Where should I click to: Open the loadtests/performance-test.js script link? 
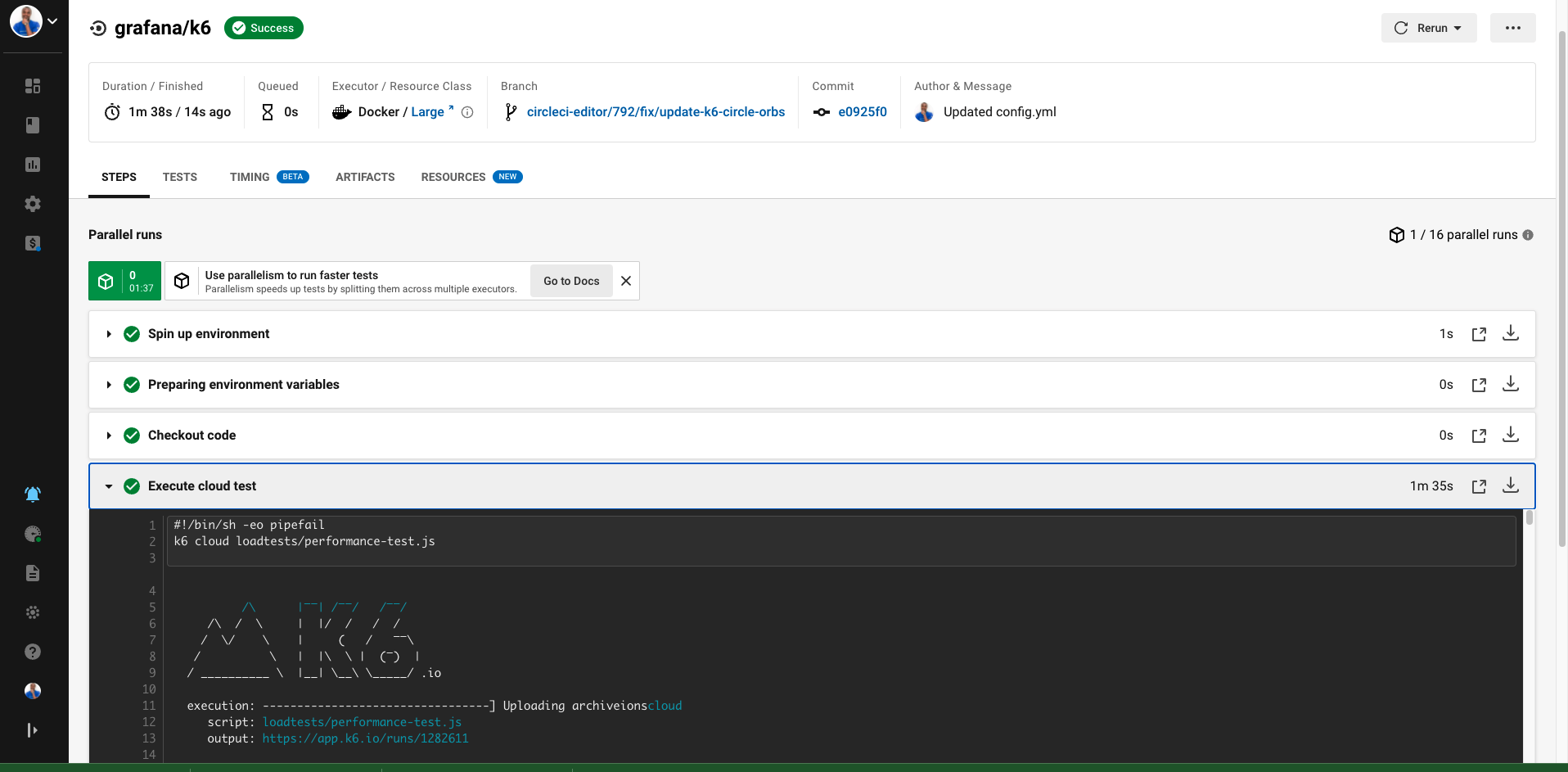pos(361,722)
